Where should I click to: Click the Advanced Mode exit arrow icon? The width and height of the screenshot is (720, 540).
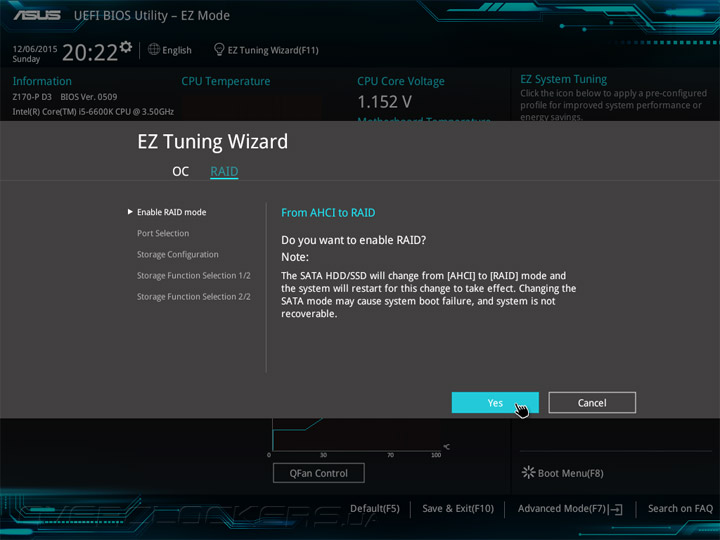[616, 509]
